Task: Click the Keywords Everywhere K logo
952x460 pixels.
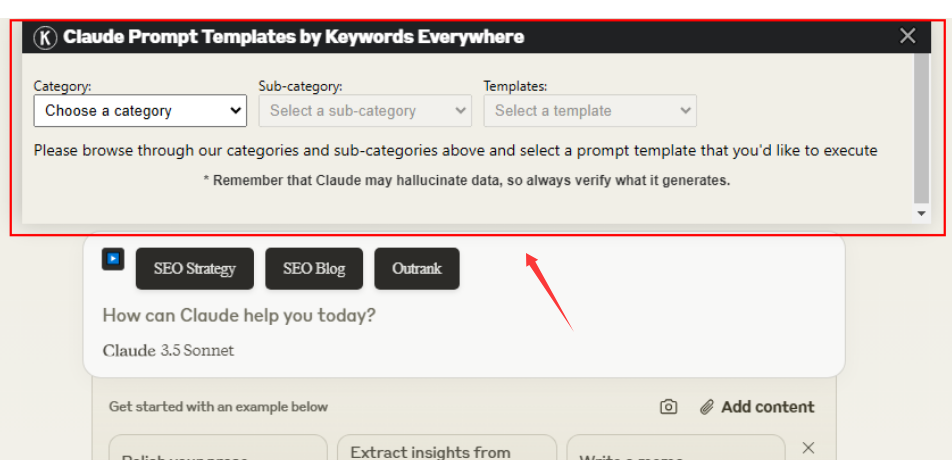Action: click(46, 38)
